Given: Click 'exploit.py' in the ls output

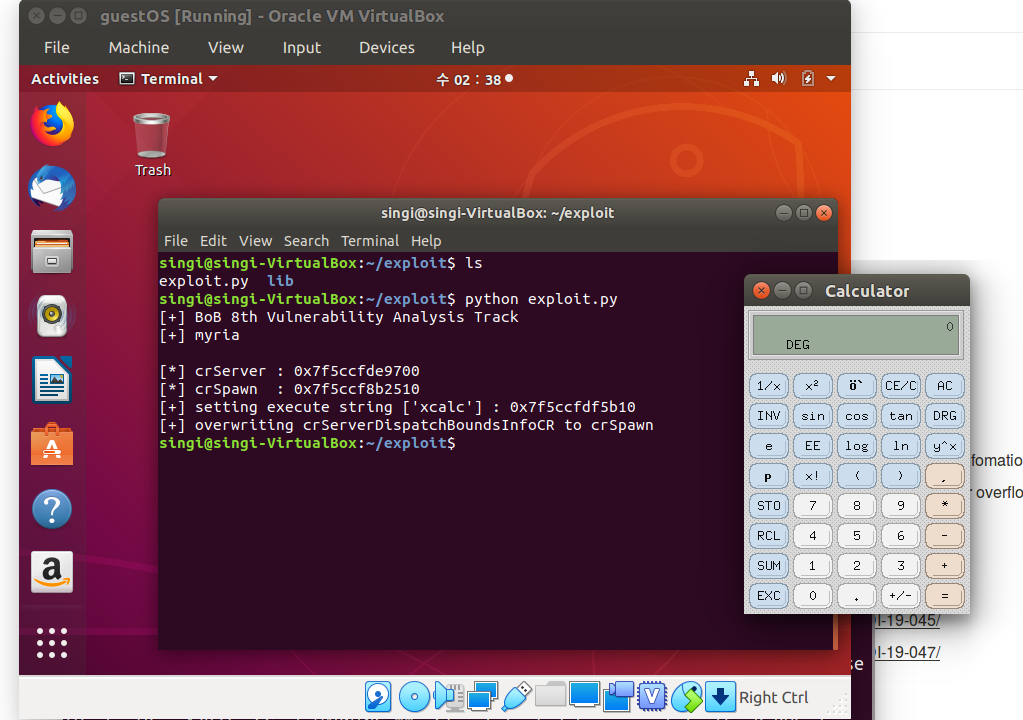Looking at the screenshot, I should click(204, 281).
